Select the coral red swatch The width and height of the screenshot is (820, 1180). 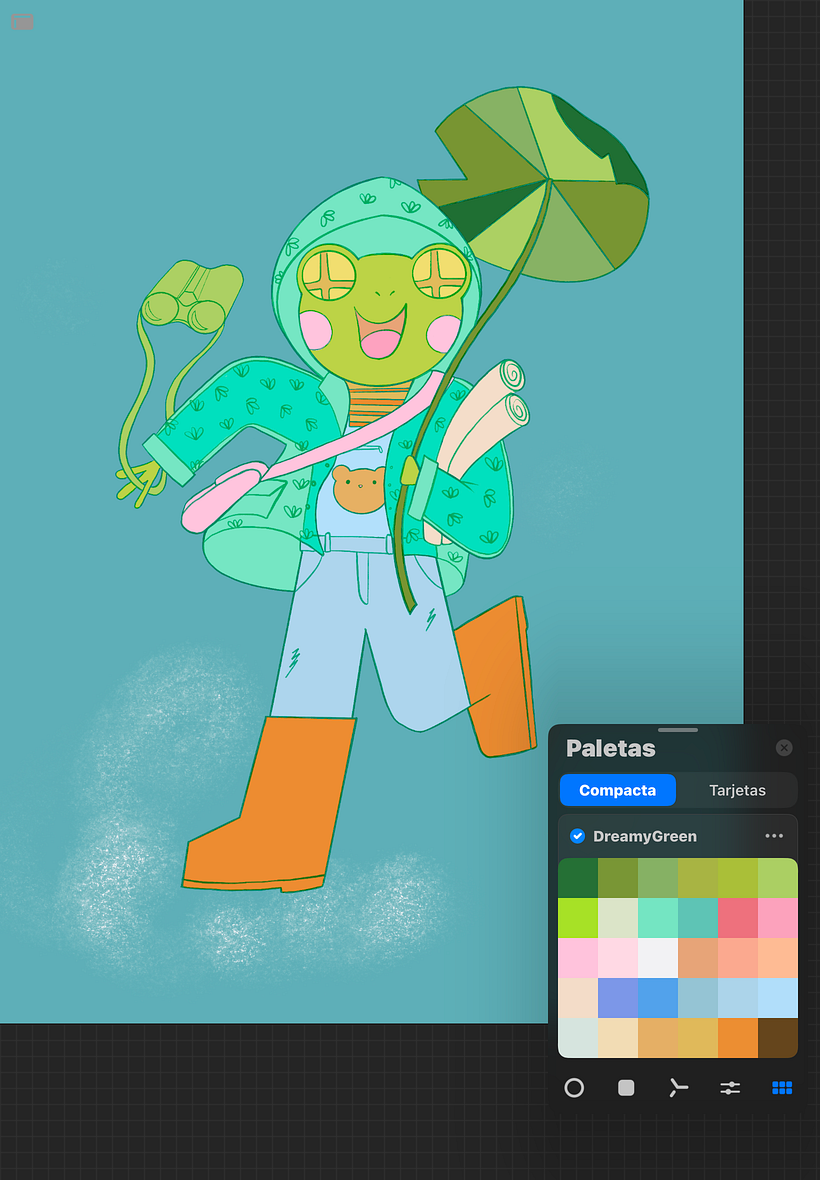[x=738, y=918]
